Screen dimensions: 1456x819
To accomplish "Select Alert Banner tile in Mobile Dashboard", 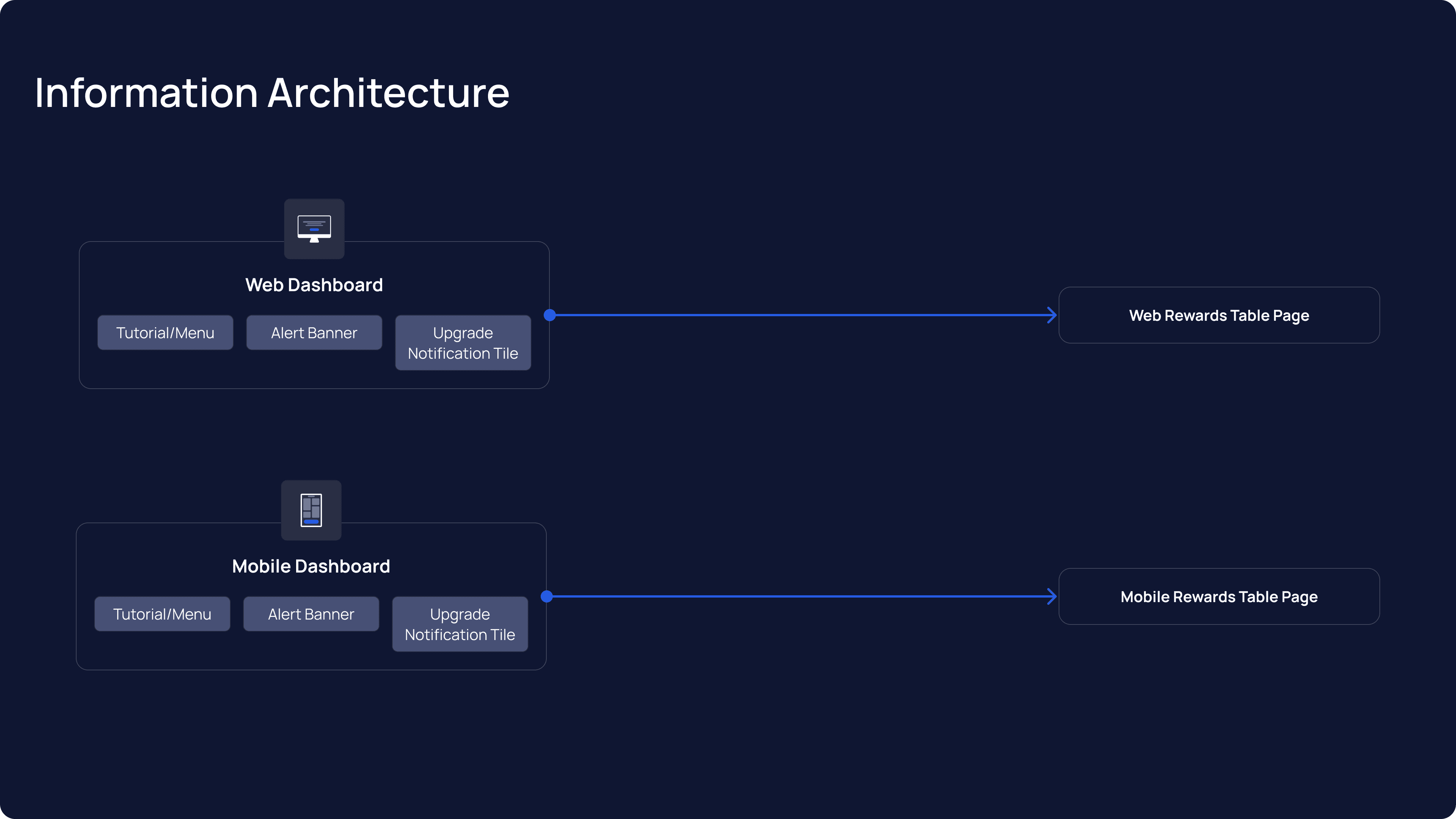I will pos(311,614).
